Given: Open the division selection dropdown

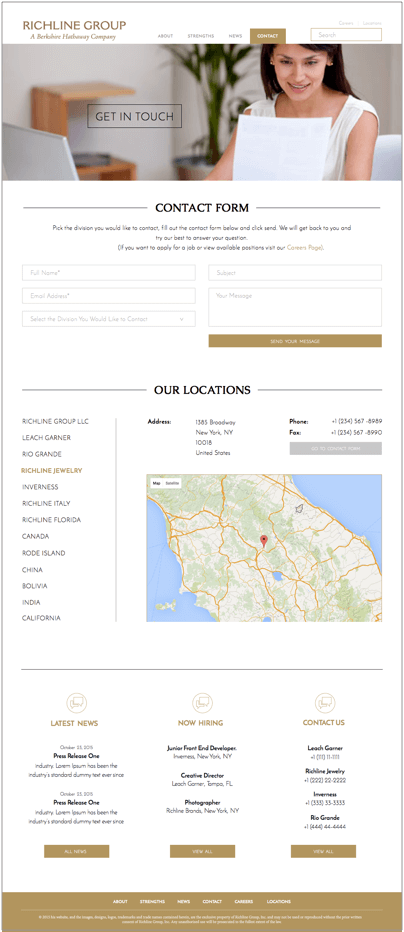Looking at the screenshot, I should (x=109, y=319).
